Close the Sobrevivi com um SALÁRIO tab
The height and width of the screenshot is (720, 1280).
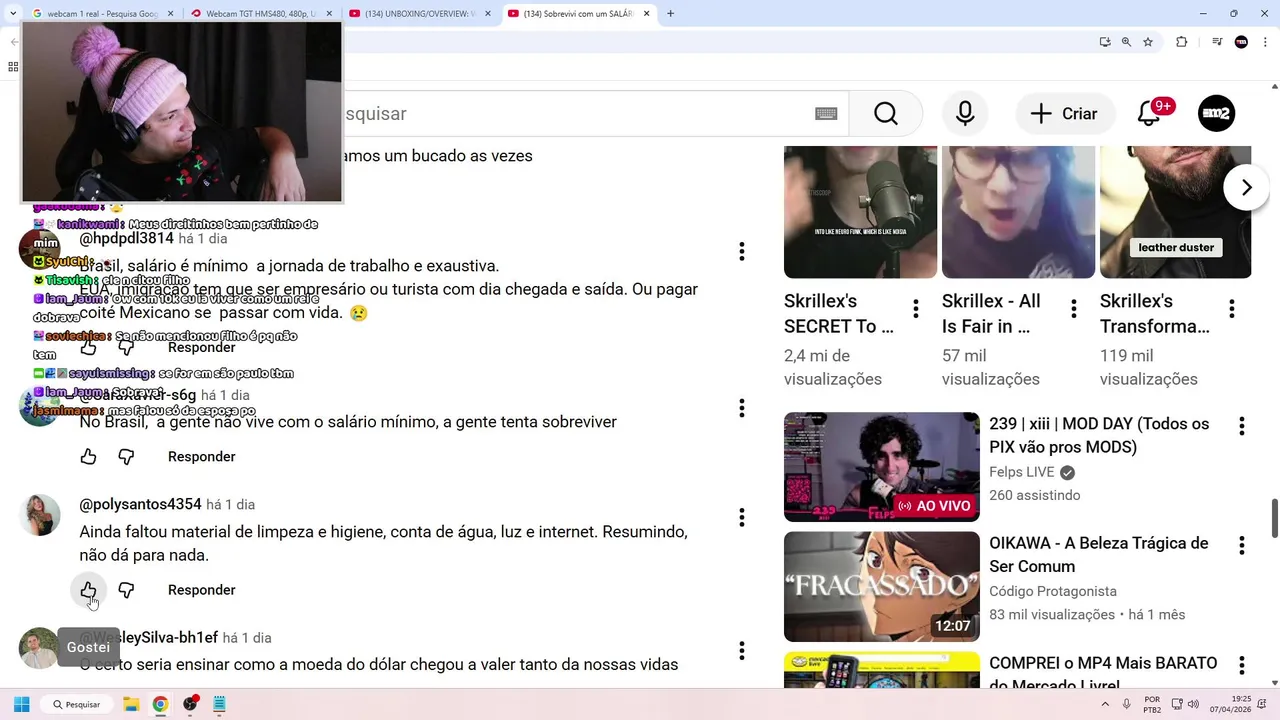click(x=646, y=14)
